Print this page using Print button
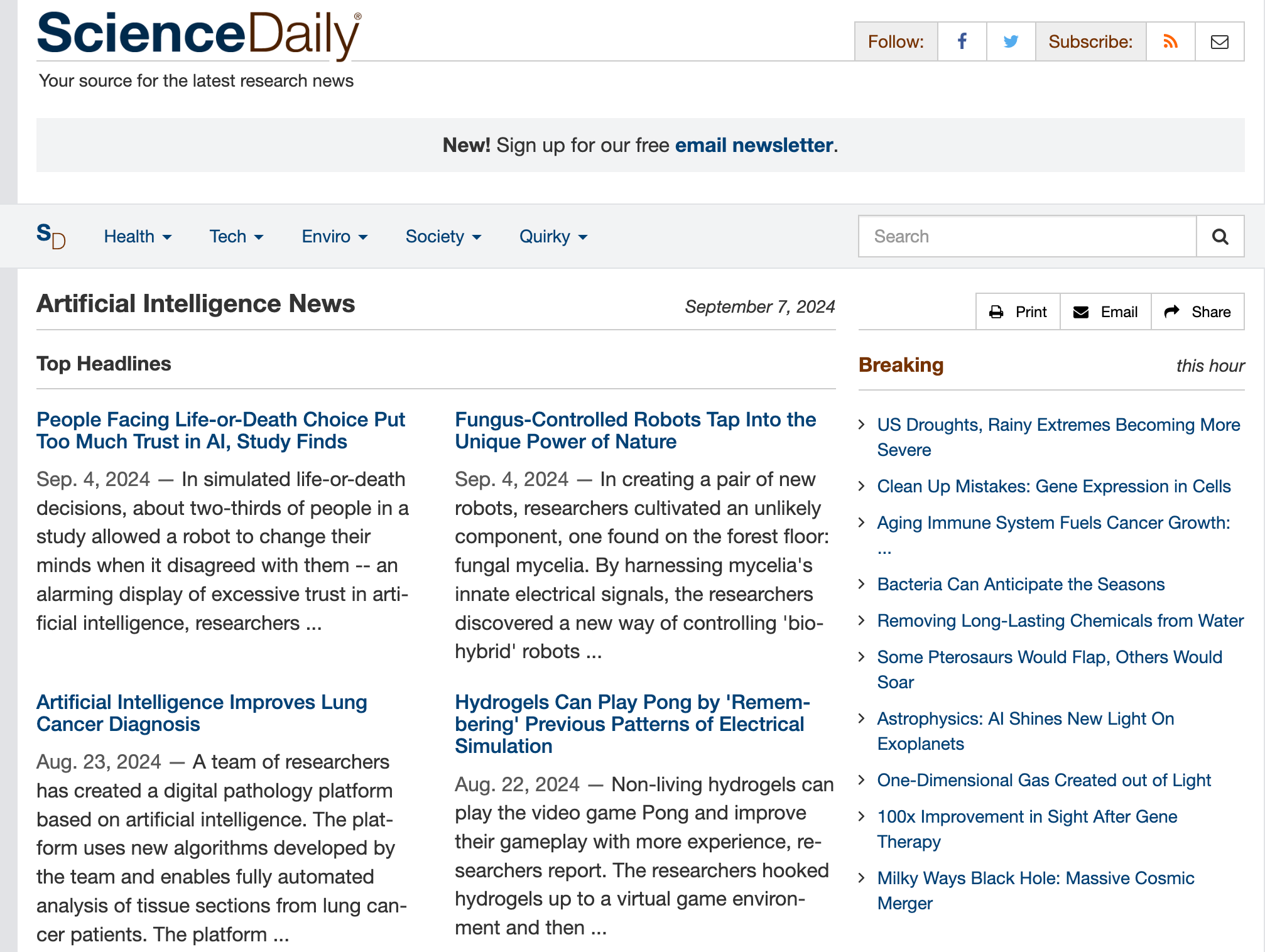The image size is (1265, 952). coord(1018,311)
